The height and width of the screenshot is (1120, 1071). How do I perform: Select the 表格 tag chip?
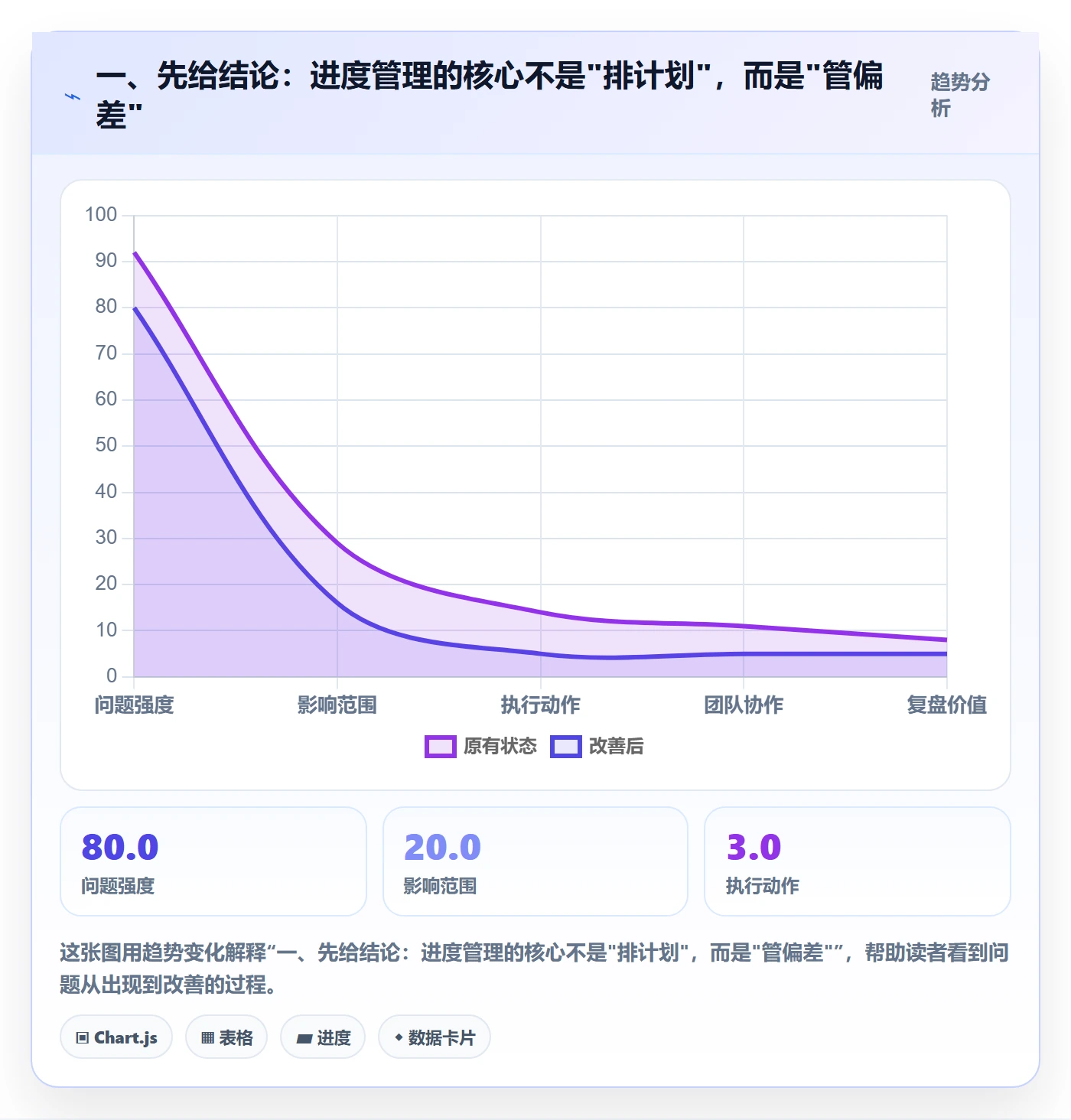pyautogui.click(x=226, y=1037)
